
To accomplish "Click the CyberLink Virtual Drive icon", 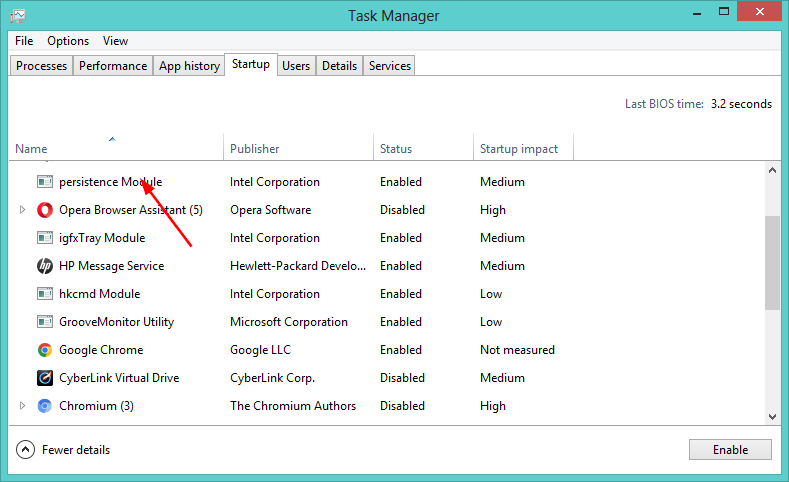I will [x=45, y=378].
